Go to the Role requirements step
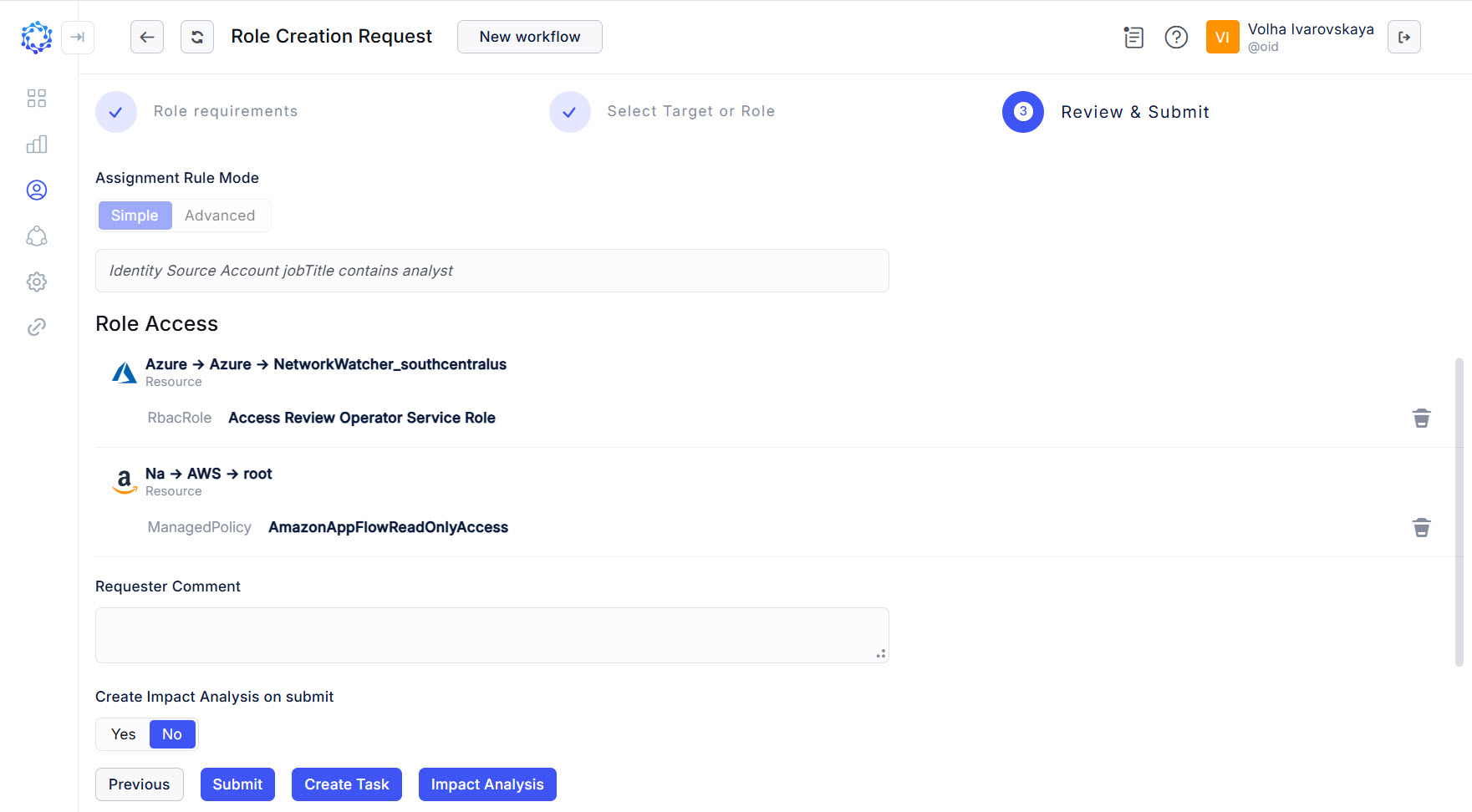The image size is (1472, 812). click(225, 112)
